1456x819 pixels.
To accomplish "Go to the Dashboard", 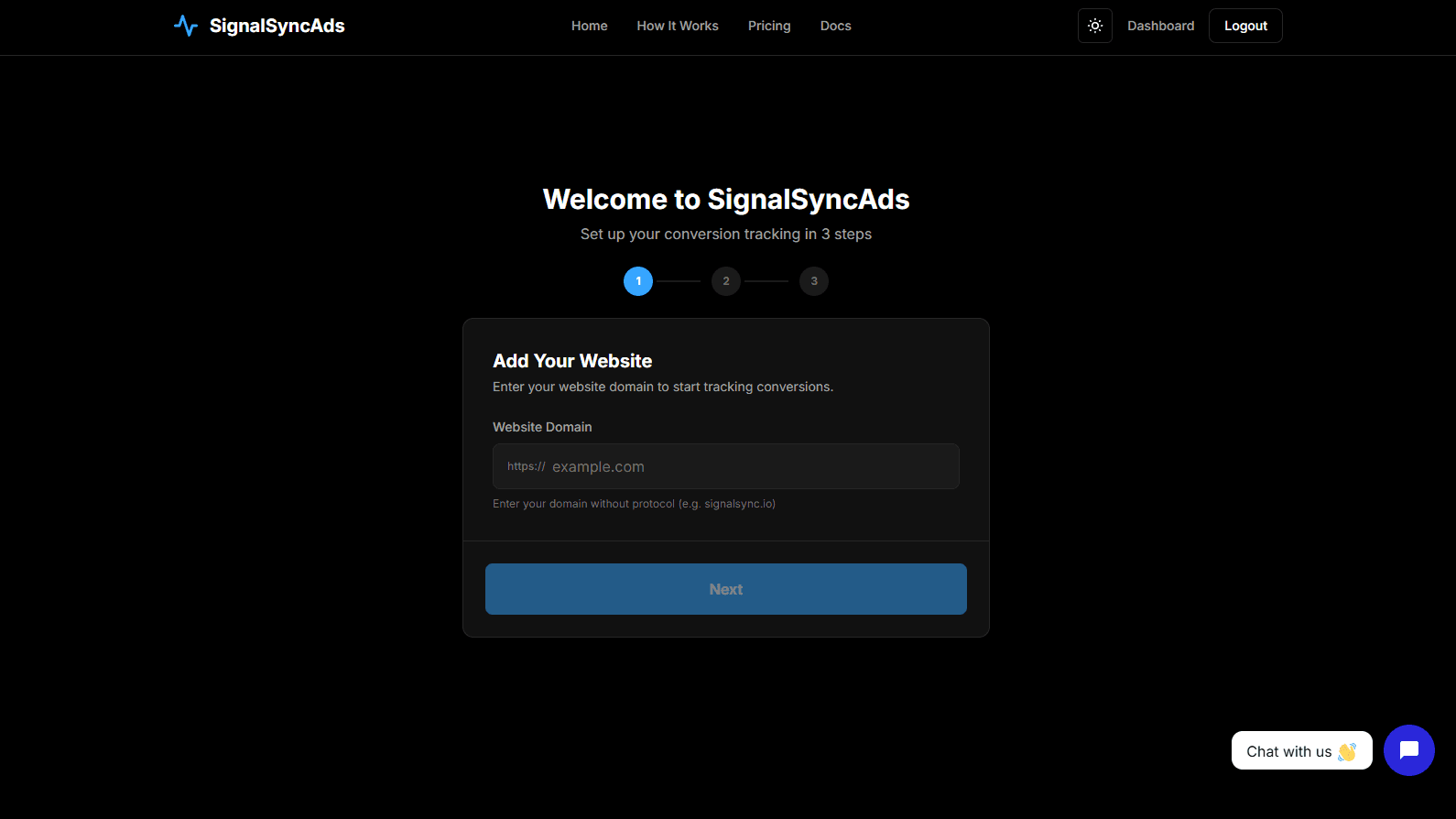I will 1161,26.
